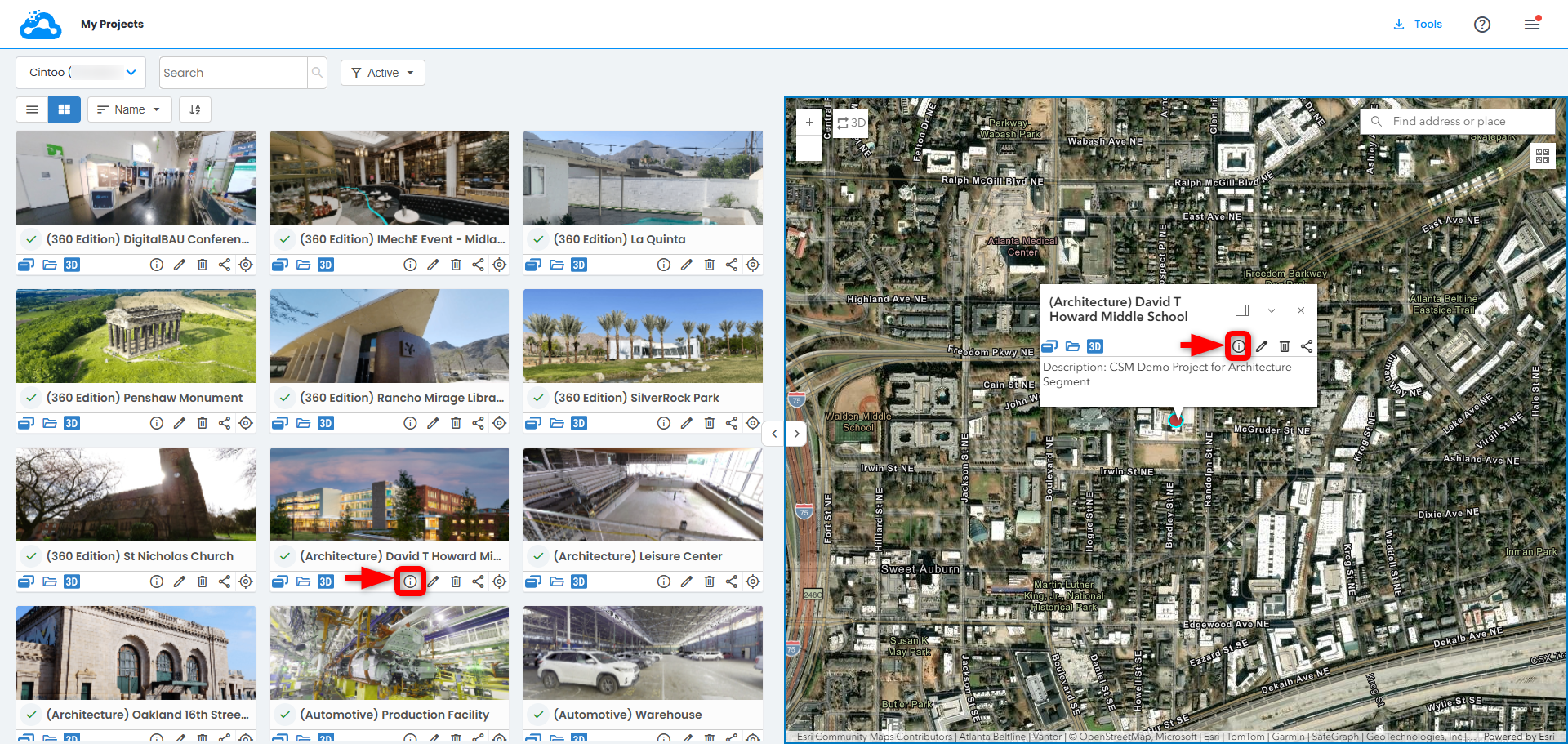Viewport: 1568px width, 744px height.
Task: Open the Name sort dropdown
Action: tap(129, 109)
